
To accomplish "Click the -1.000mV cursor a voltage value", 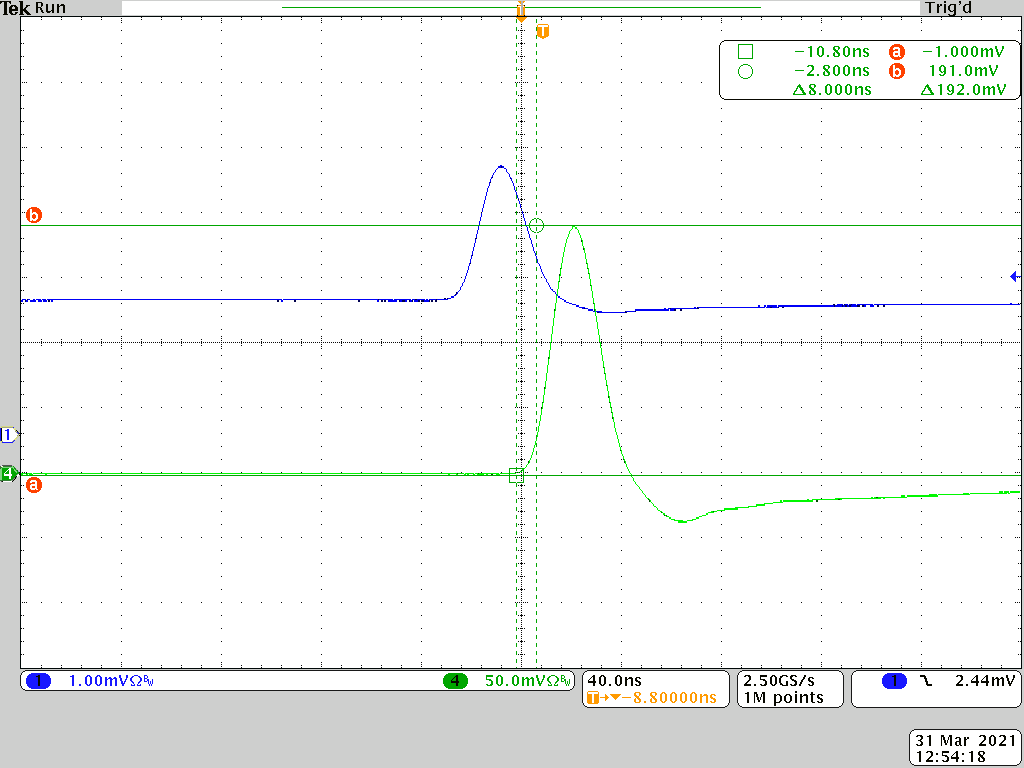I will pos(963,52).
